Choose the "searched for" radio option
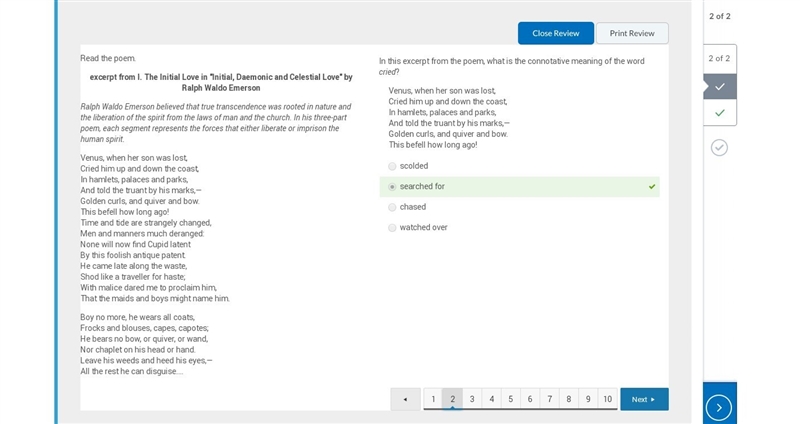The image size is (800, 424). click(x=392, y=187)
